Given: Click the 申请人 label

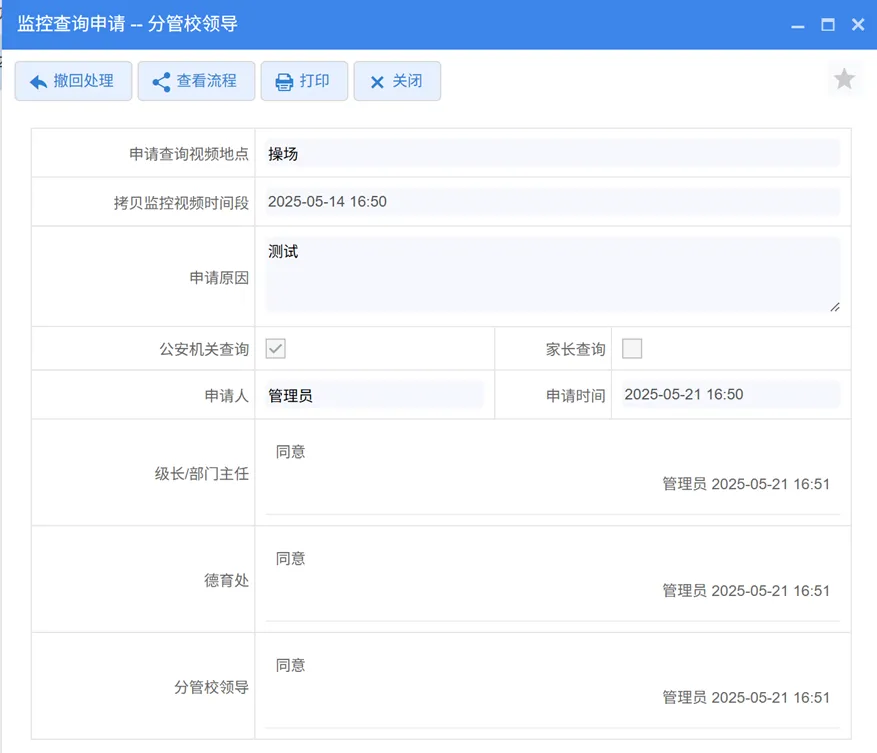Looking at the screenshot, I should point(227,396).
